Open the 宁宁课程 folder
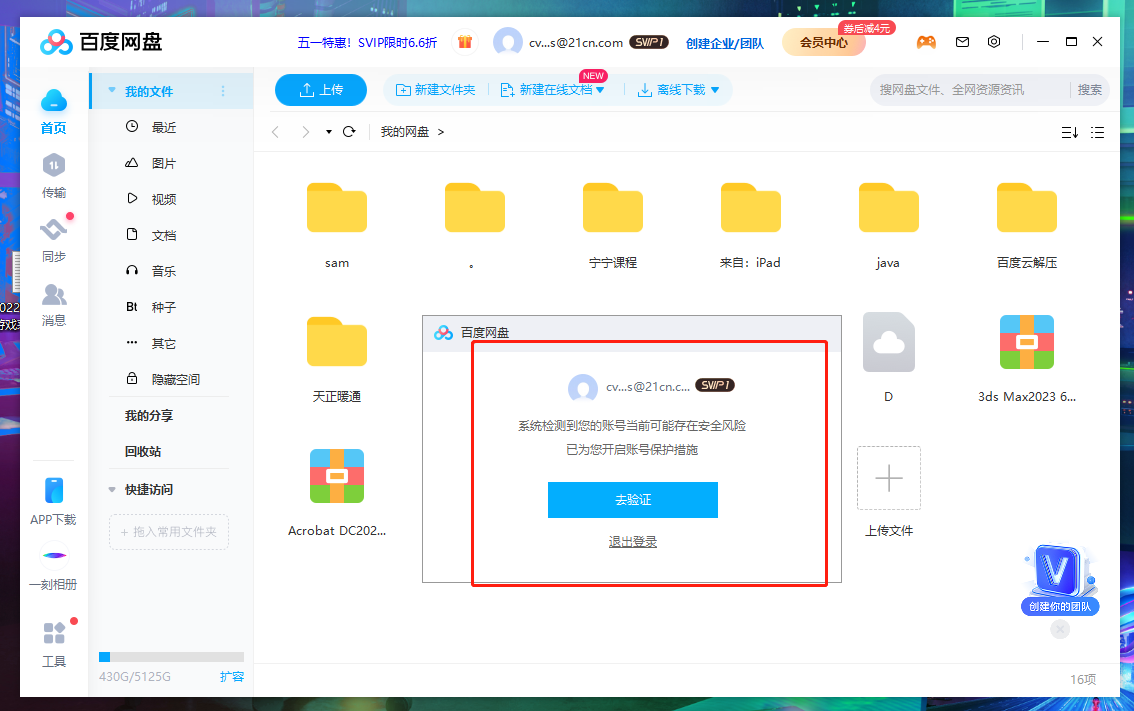Viewport: 1134px width, 711px height. pos(613,208)
